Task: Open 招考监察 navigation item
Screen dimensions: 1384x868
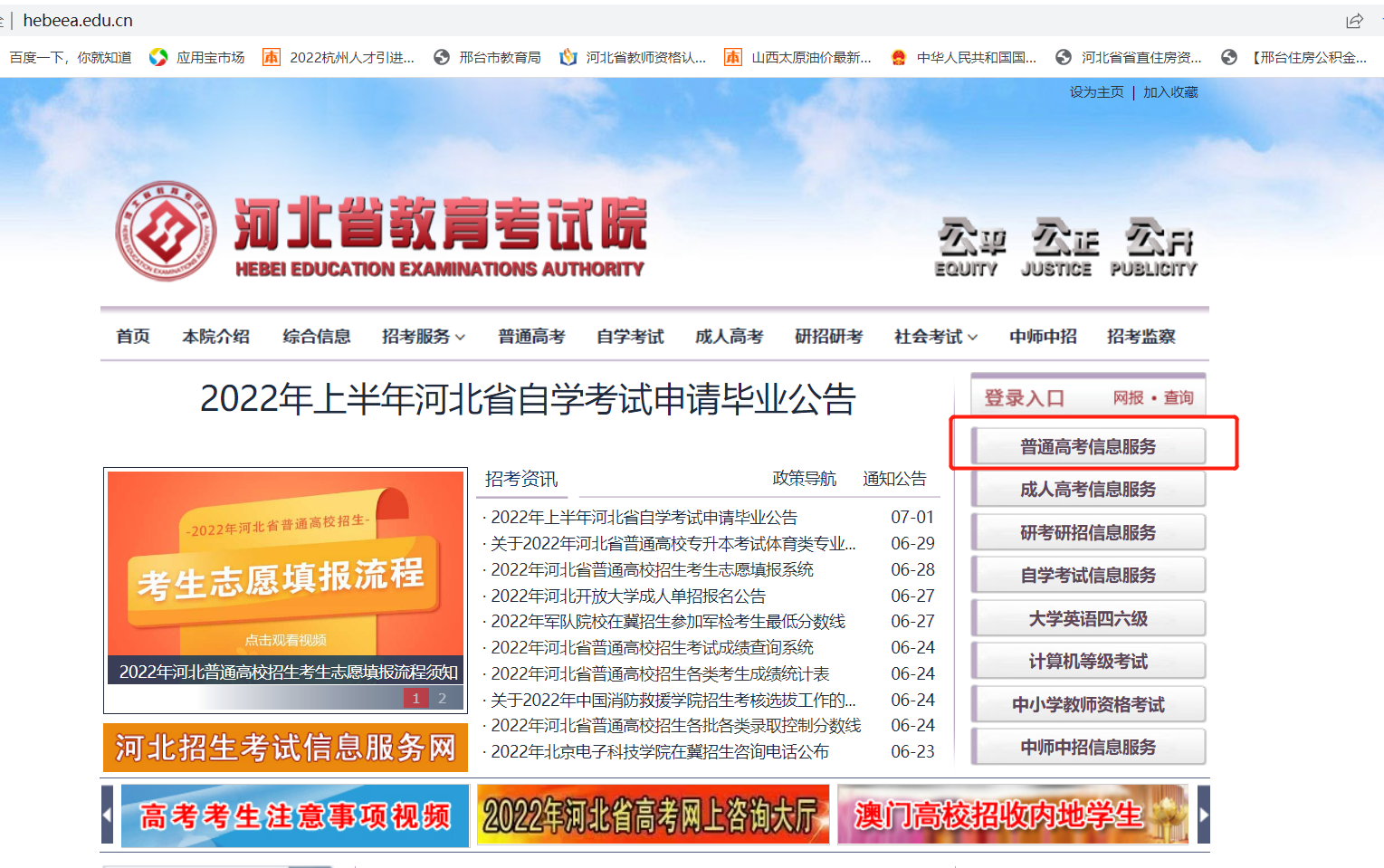Action: 1141,337
